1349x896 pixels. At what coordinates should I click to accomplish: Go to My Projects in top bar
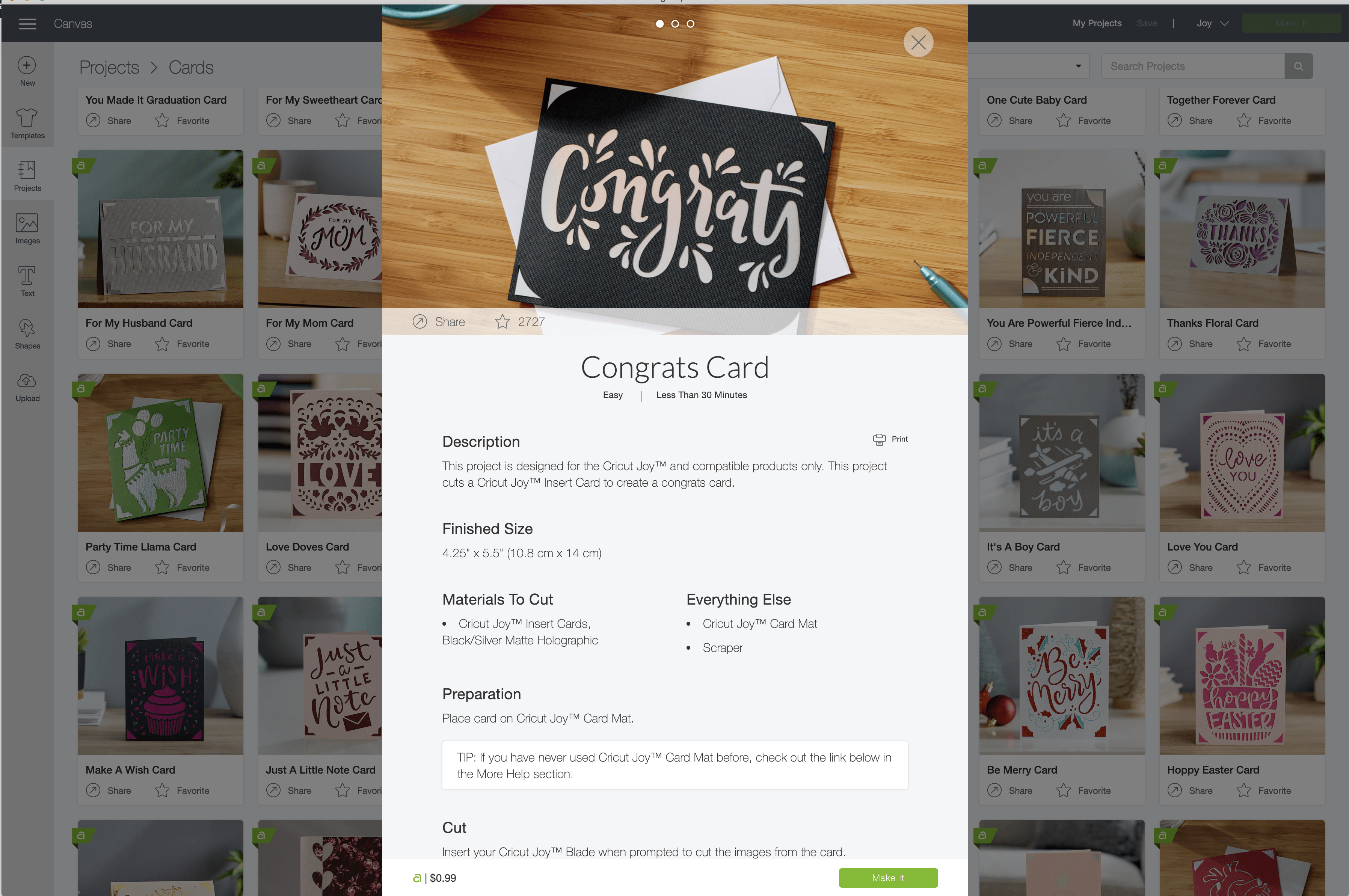coord(1097,23)
